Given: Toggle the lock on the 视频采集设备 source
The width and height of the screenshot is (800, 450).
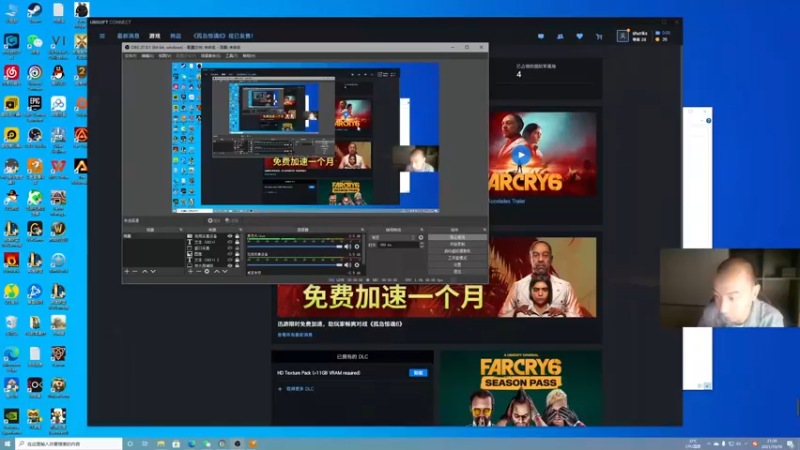Looking at the screenshot, I should pos(237,236).
